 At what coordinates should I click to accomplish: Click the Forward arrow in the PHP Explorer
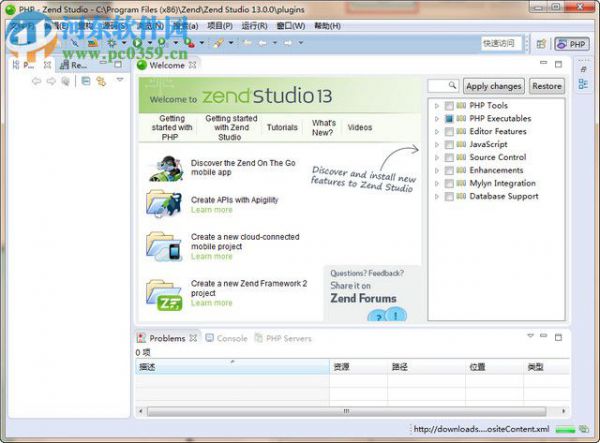(51, 81)
